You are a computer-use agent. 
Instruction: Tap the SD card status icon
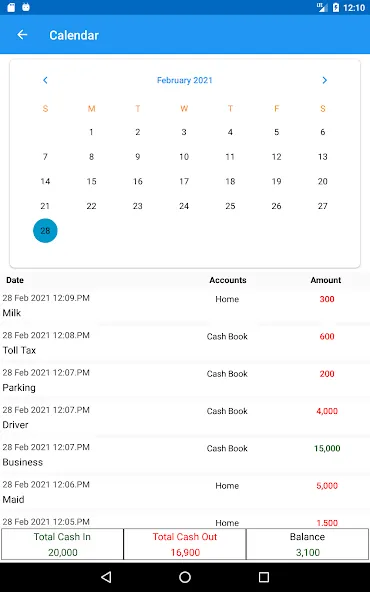tap(11, 7)
